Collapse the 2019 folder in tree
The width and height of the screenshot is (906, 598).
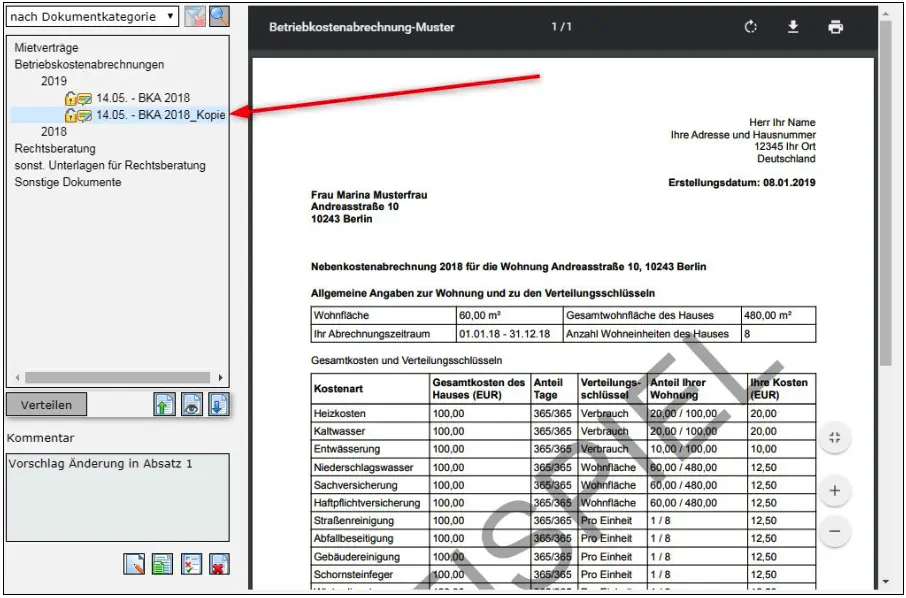[x=54, y=81]
